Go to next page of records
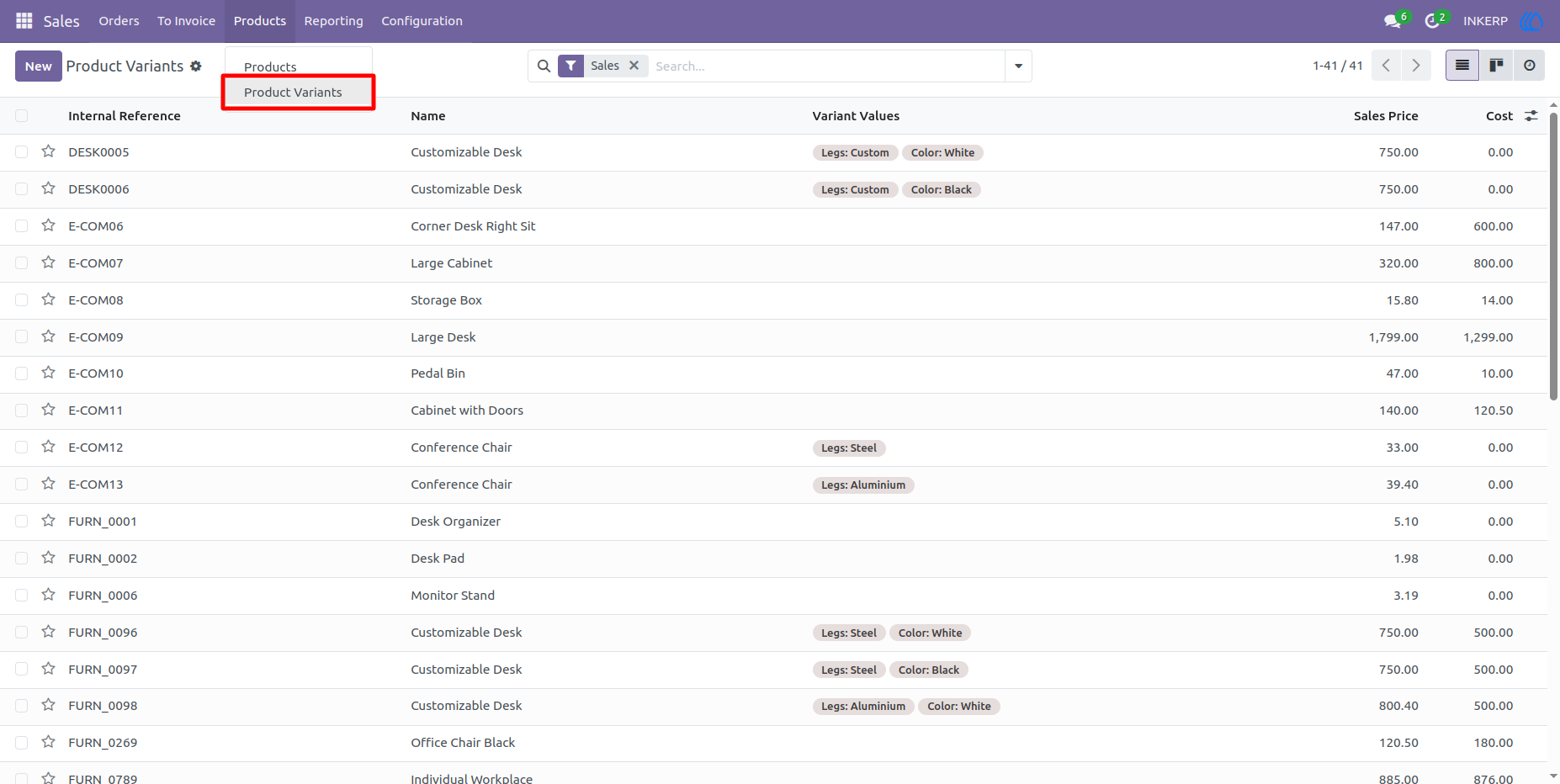Screen dimensions: 1560x784 tap(1416, 66)
